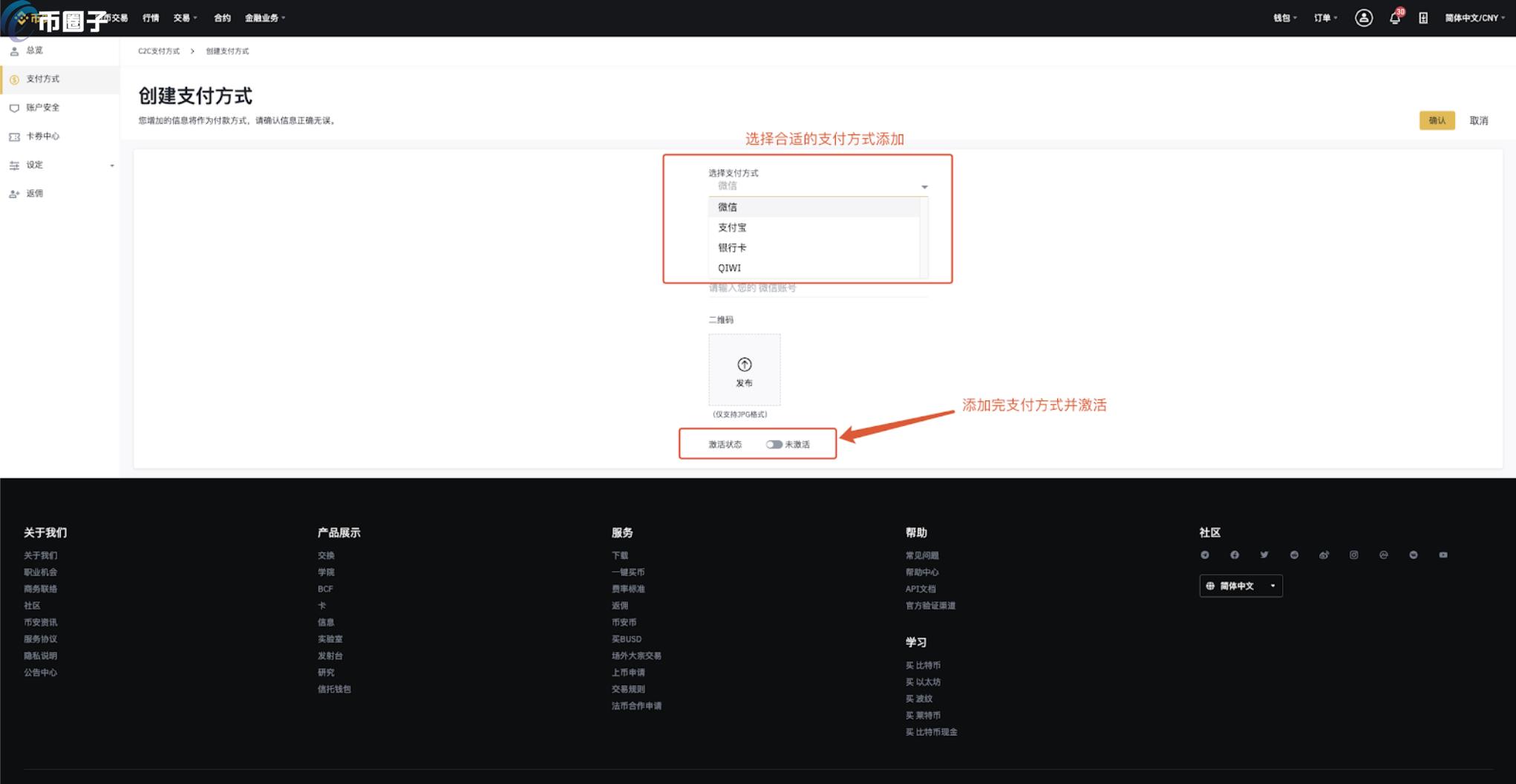Open footer link 公告中心
1516x784 pixels.
[x=40, y=673]
